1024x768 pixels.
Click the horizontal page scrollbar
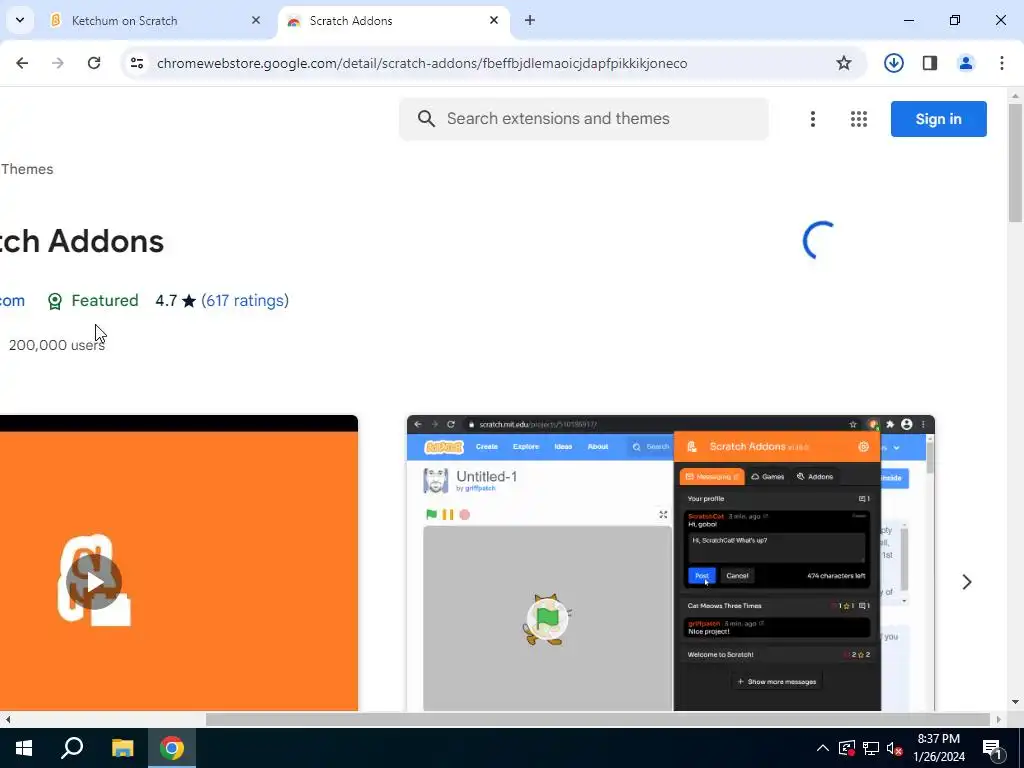coord(598,719)
